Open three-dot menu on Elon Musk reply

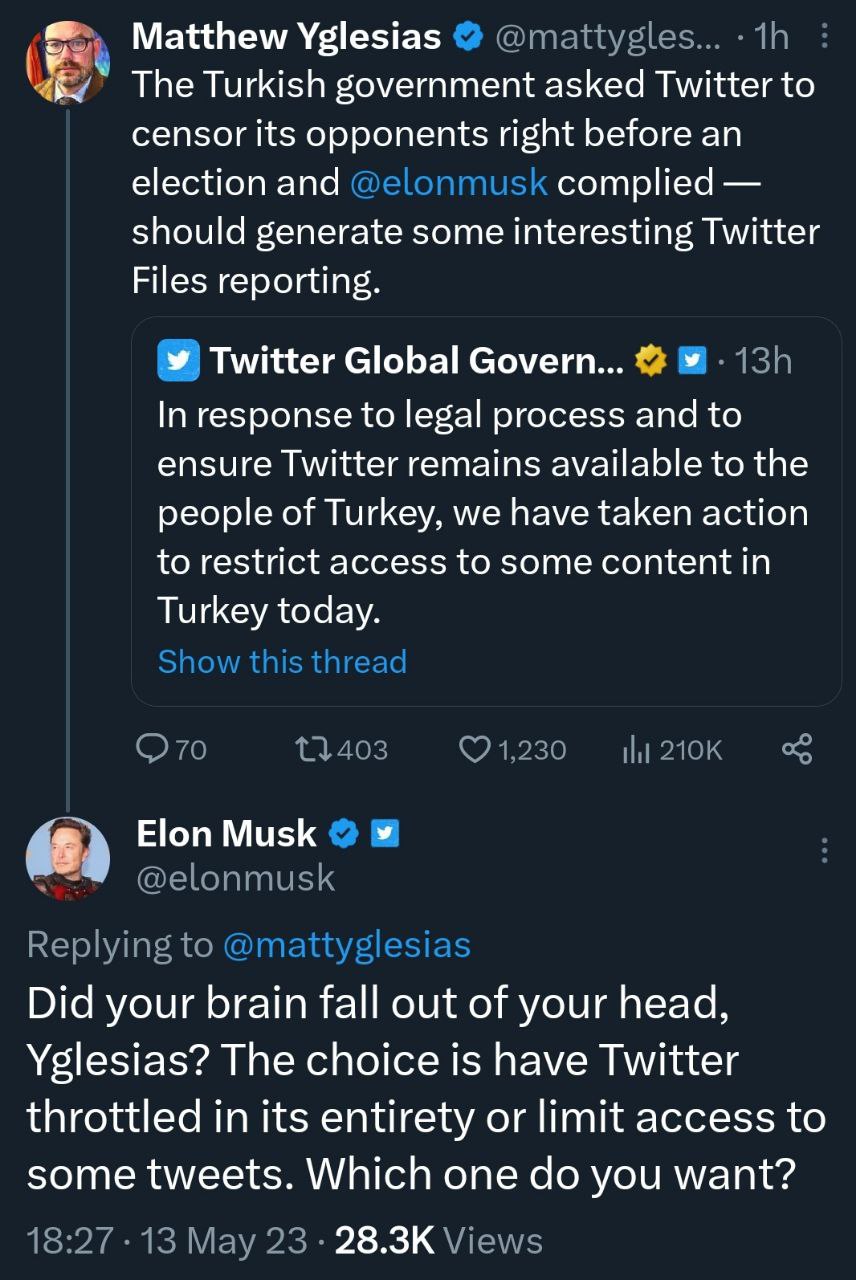[824, 850]
